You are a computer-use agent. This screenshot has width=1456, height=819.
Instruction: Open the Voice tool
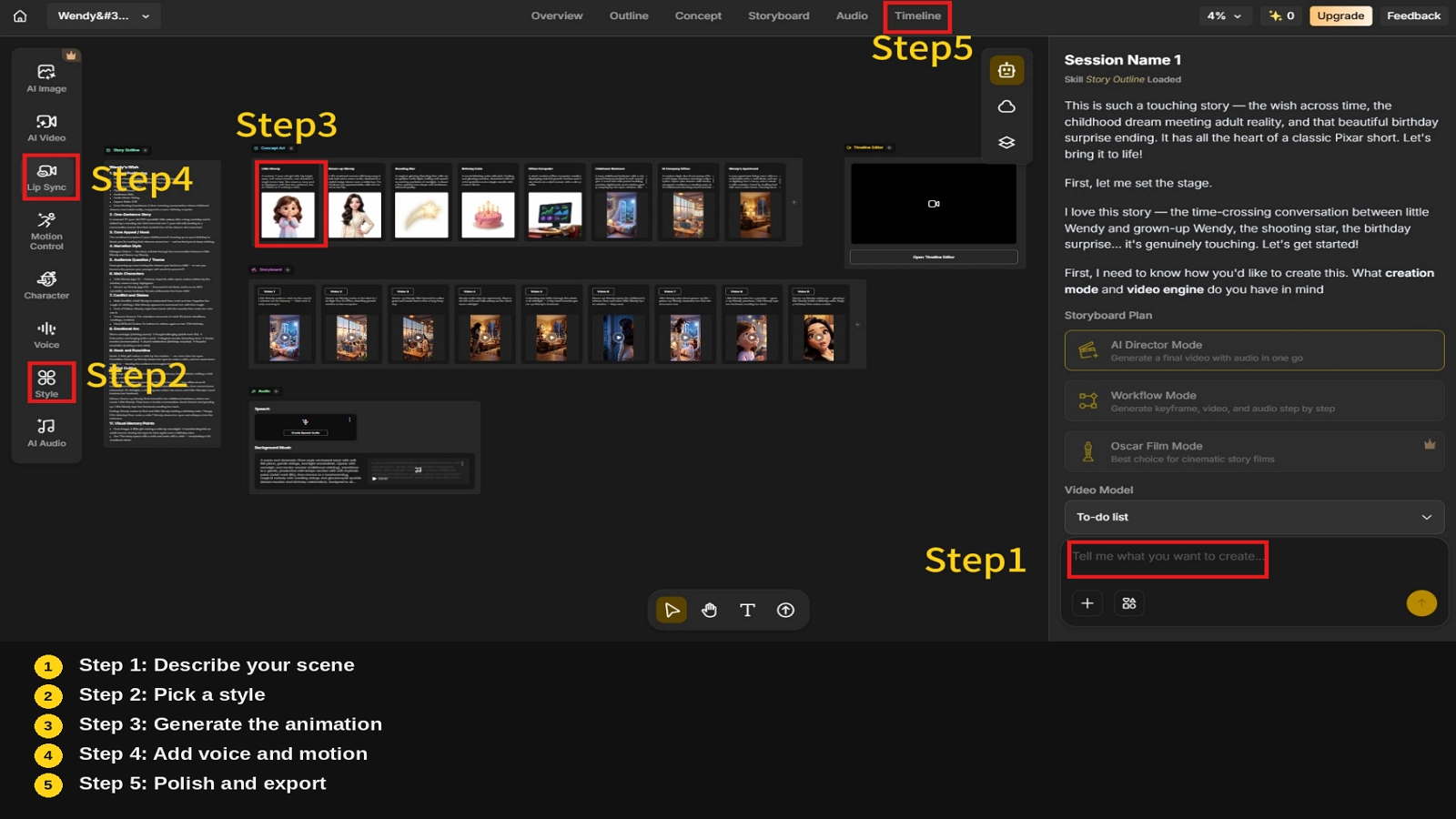click(x=46, y=335)
